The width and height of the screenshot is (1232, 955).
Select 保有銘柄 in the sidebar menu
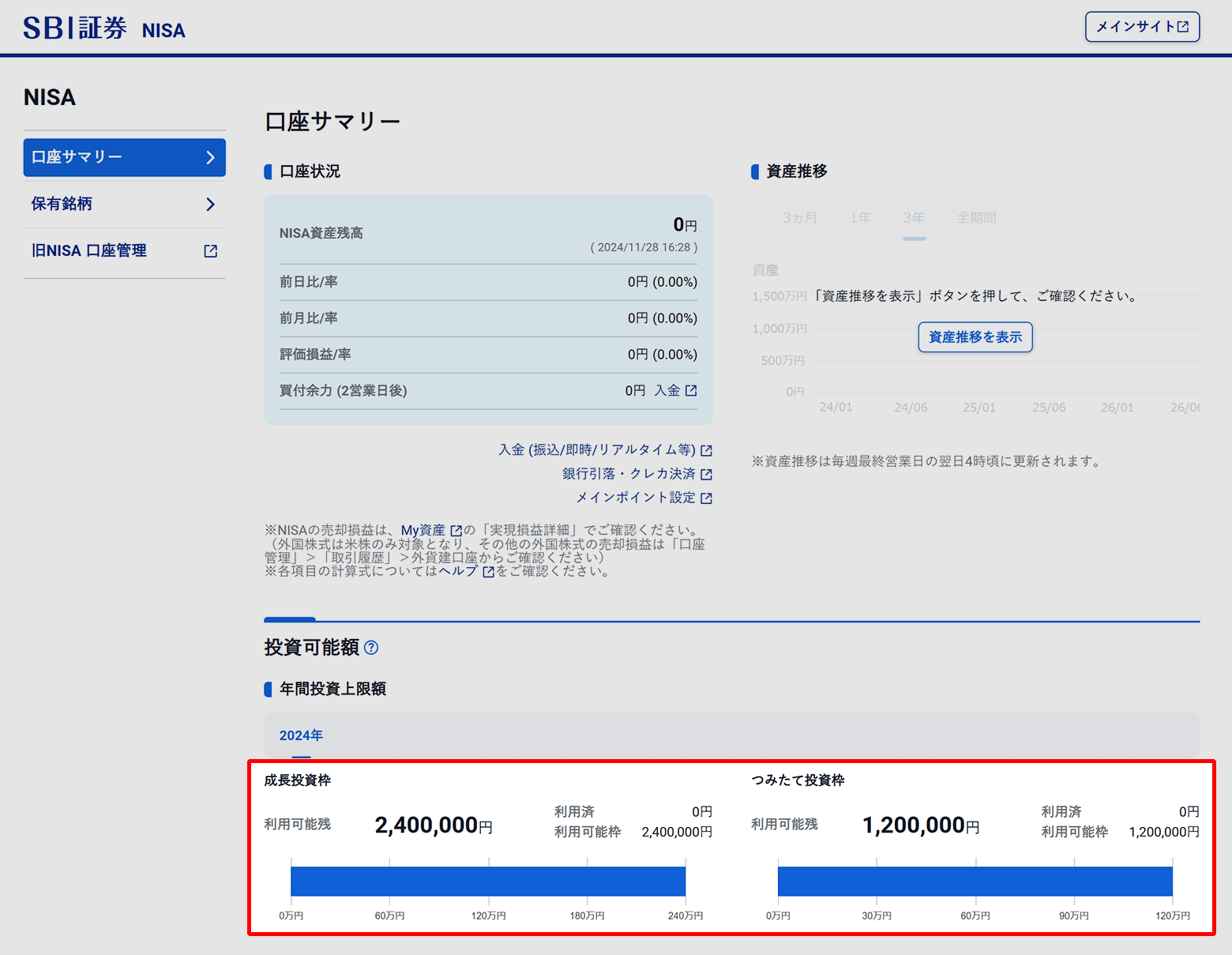pos(62,204)
